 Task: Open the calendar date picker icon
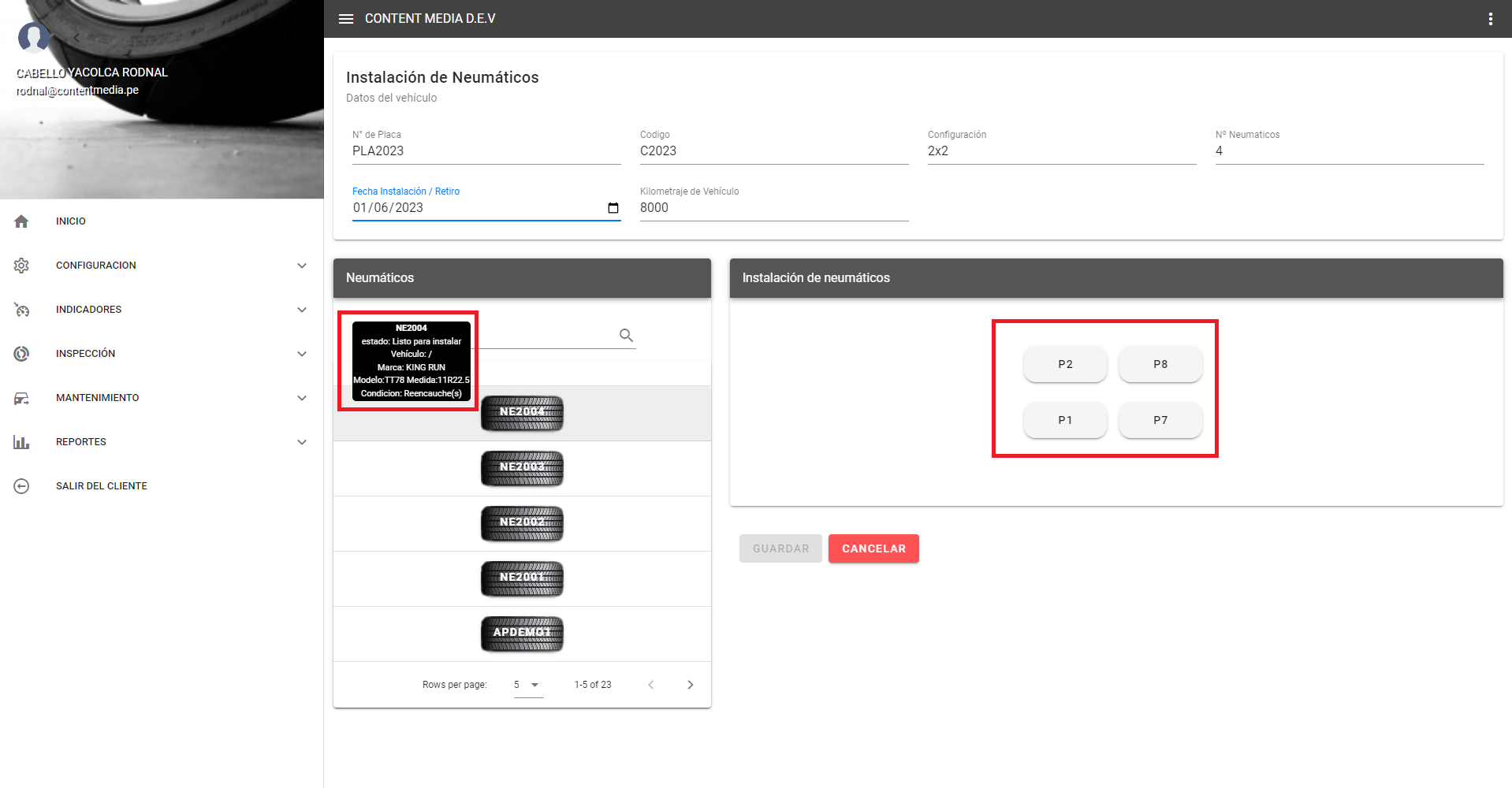[613, 208]
